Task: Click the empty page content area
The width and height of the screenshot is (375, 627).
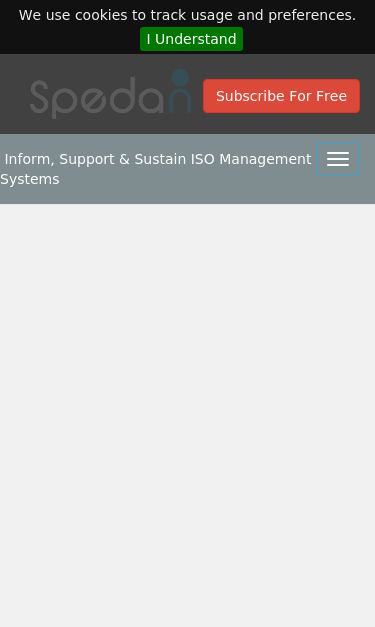Action: tap(188, 415)
